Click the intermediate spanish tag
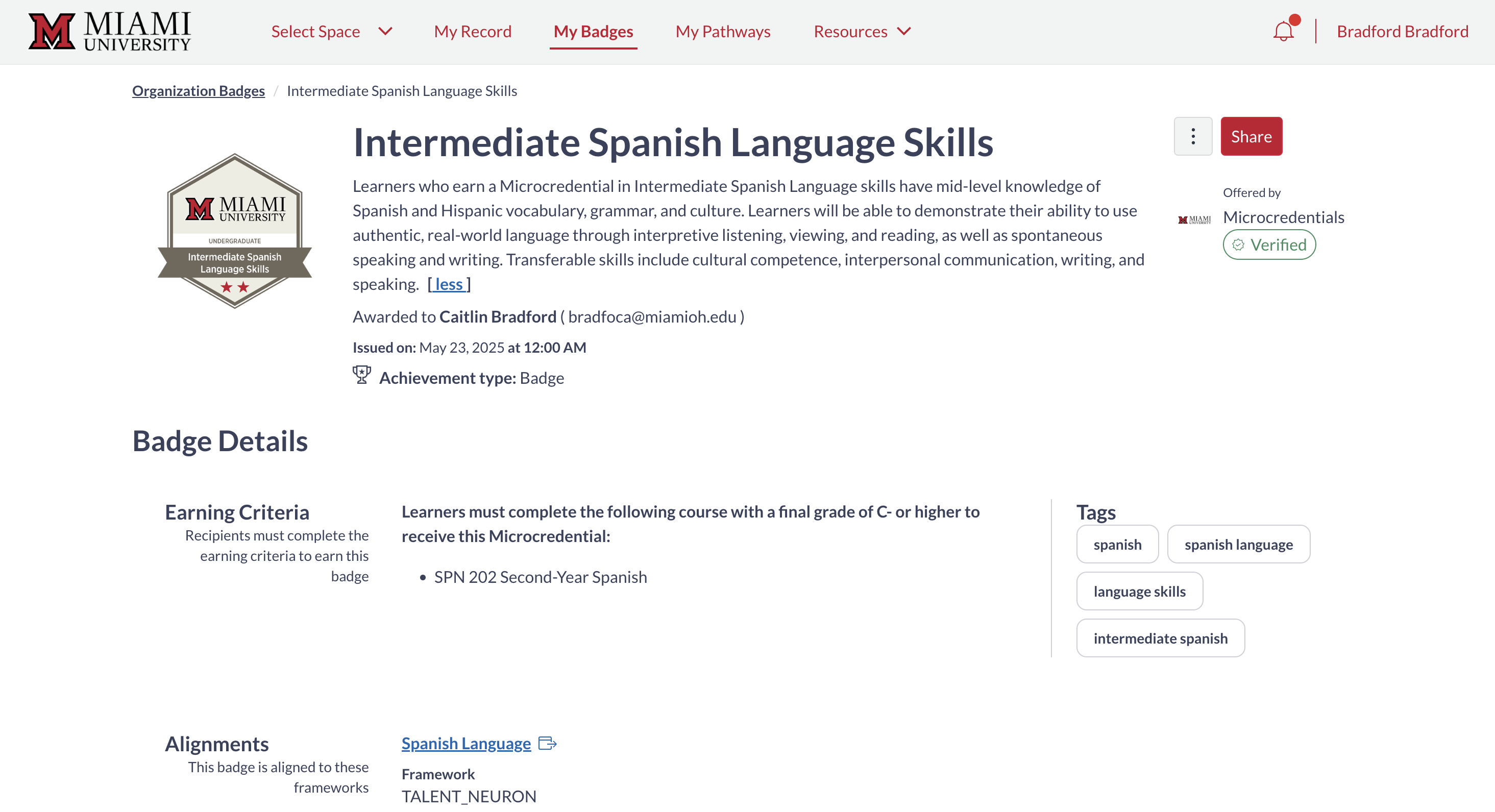Screen dimensions: 1495x812 click(1160, 638)
